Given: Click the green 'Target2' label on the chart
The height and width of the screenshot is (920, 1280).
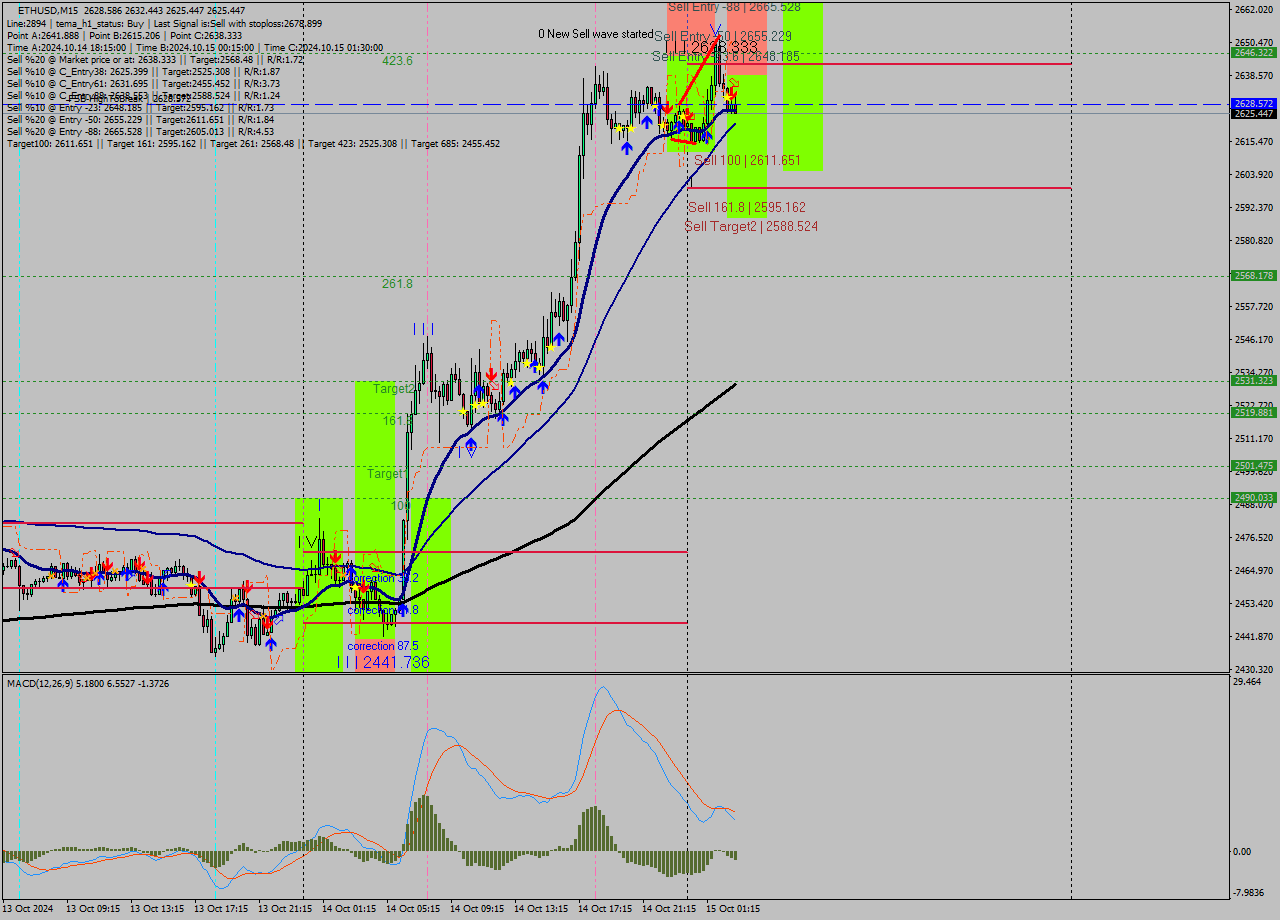Looking at the screenshot, I should click(394, 388).
